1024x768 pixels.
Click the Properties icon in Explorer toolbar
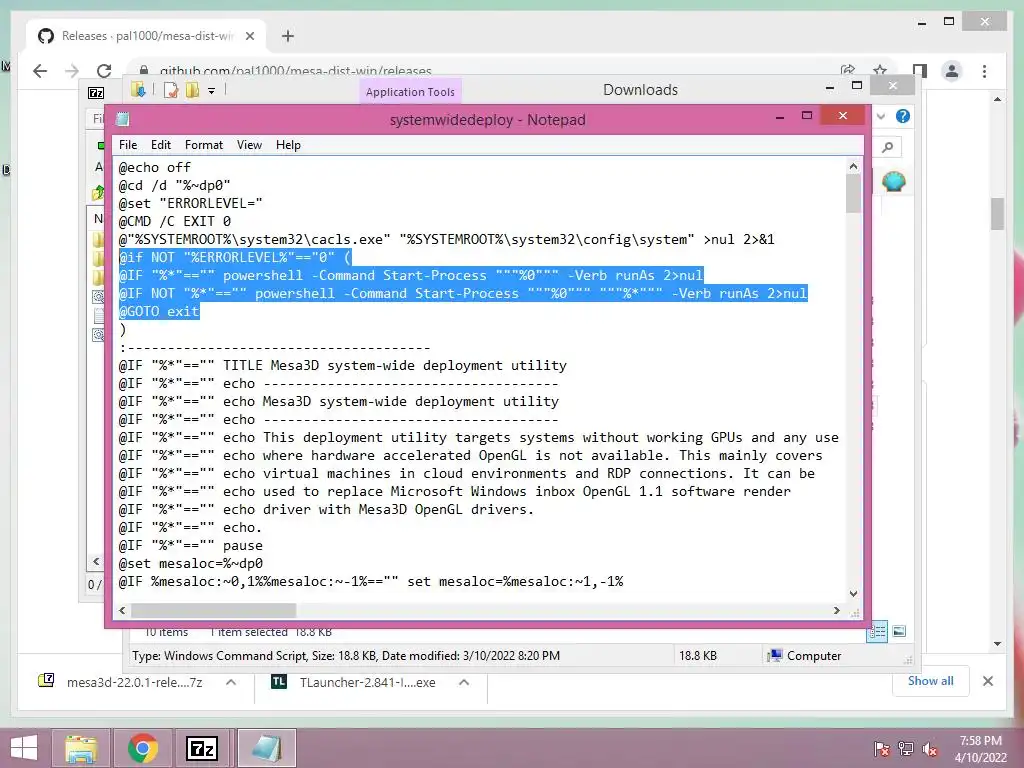coord(171,90)
